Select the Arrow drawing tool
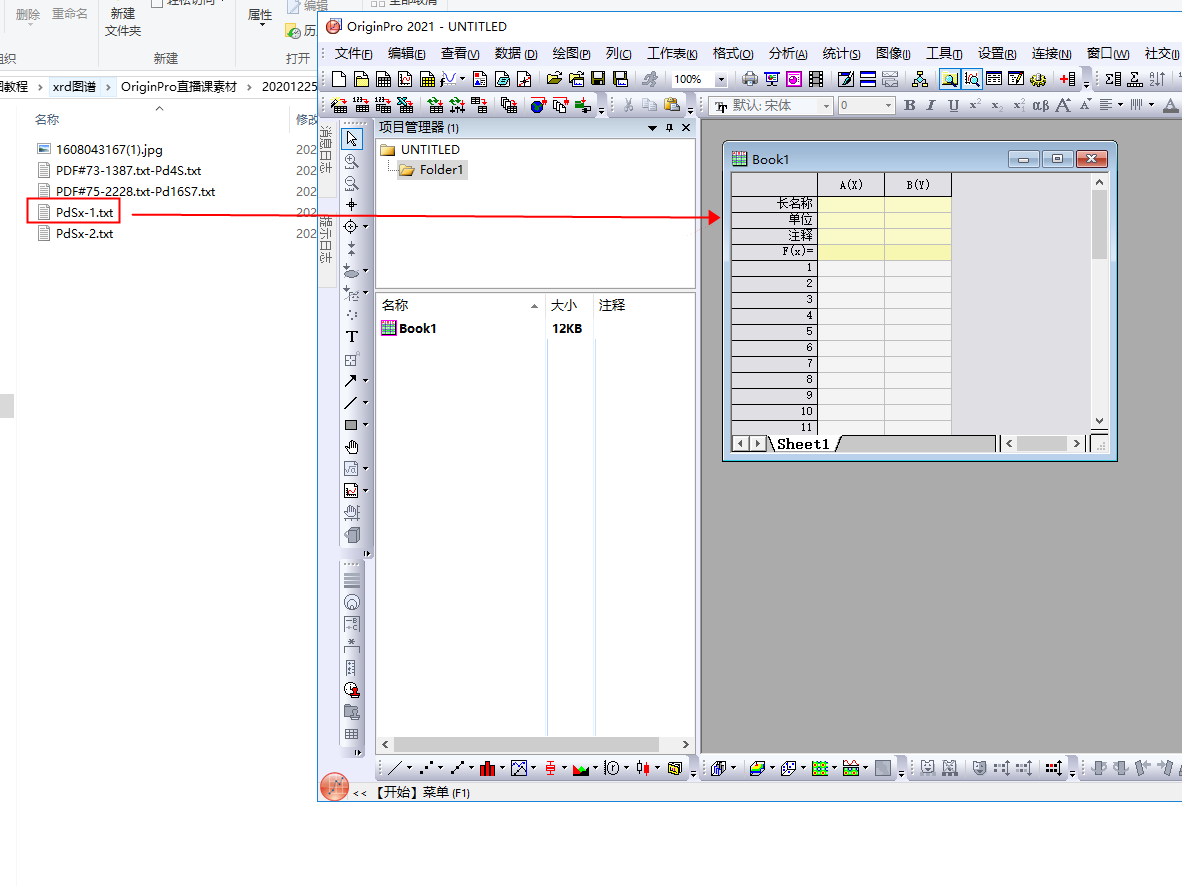This screenshot has width=1182, height=886. pos(351,381)
